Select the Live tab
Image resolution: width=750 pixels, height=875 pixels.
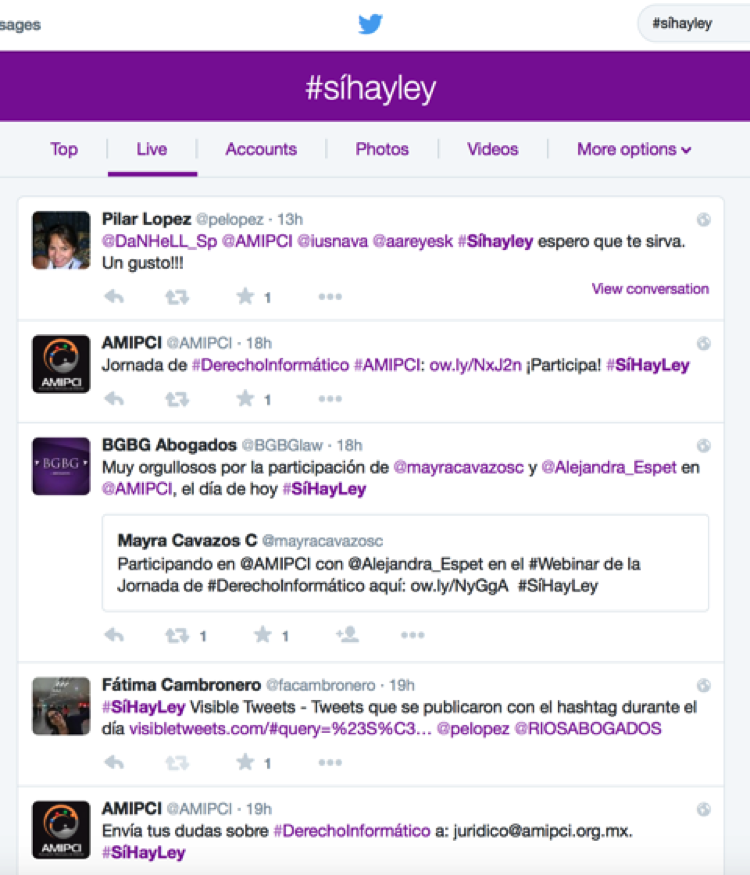pos(152,149)
